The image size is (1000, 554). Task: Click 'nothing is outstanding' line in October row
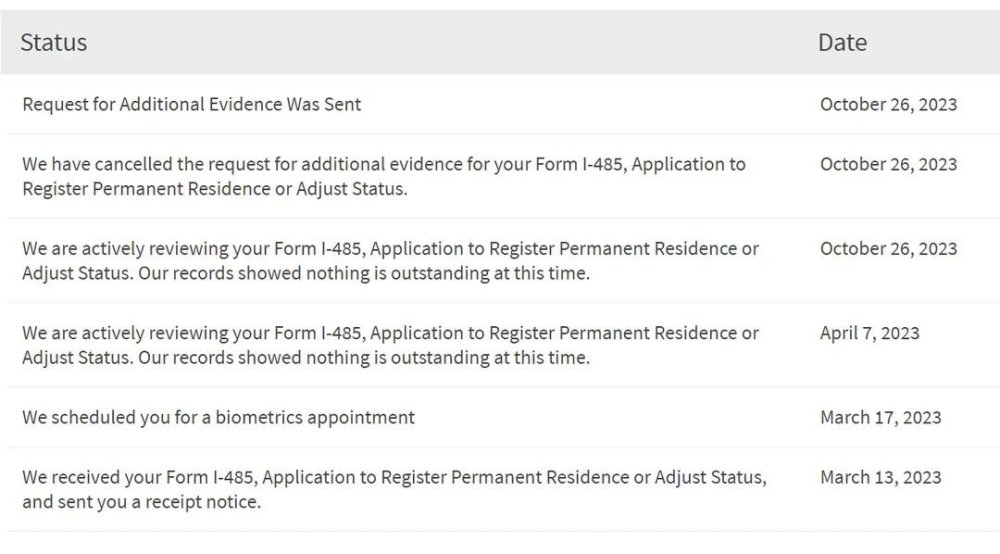coord(306,273)
